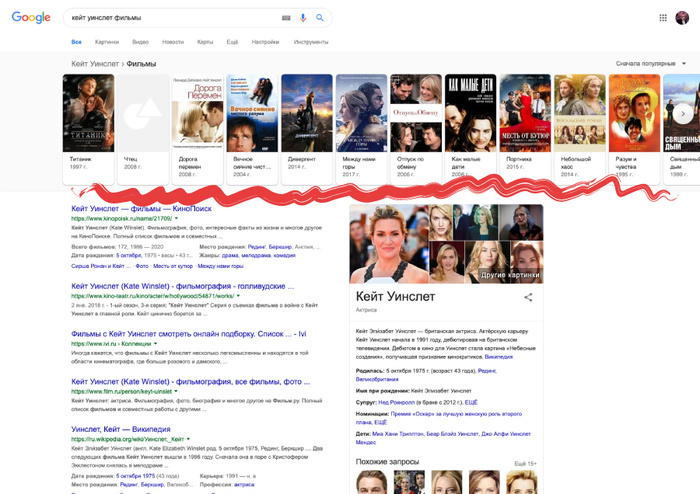The height and width of the screenshot is (494, 700).
Task: Open Дорога перемен movie card
Action: pyautogui.click(x=197, y=129)
